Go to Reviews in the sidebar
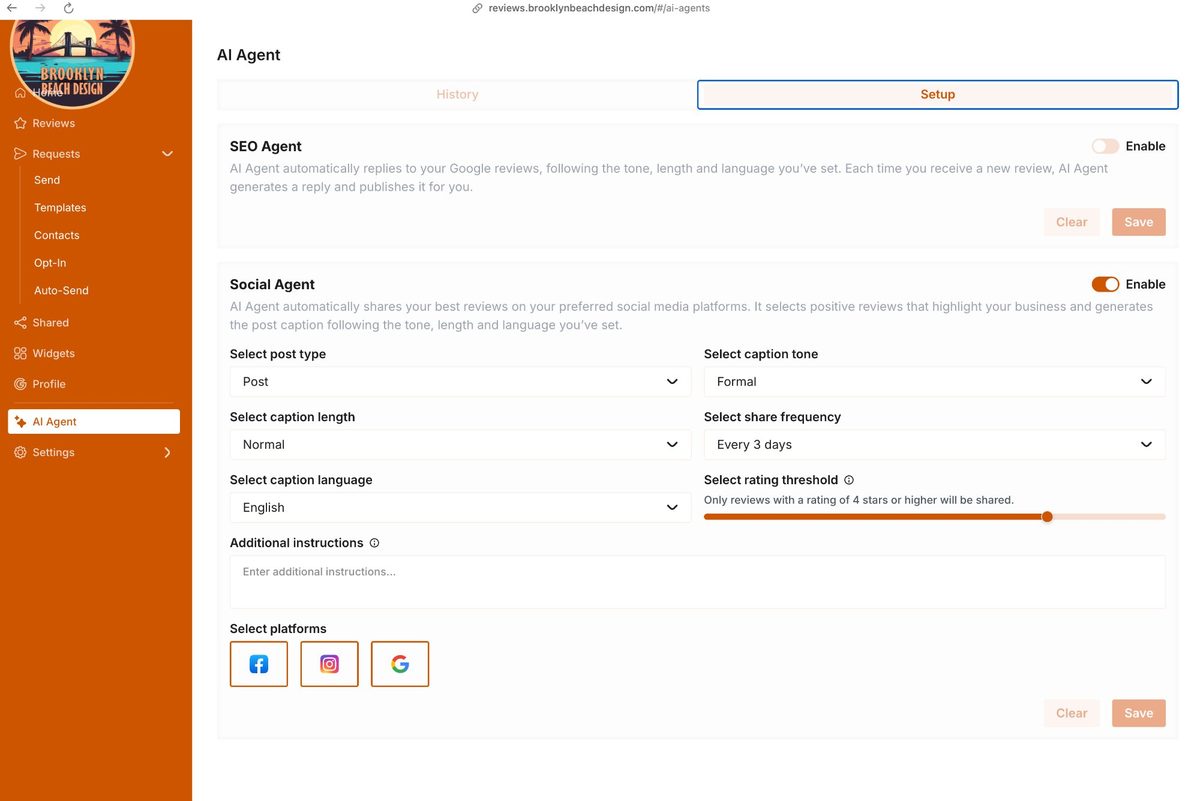 click(x=54, y=124)
